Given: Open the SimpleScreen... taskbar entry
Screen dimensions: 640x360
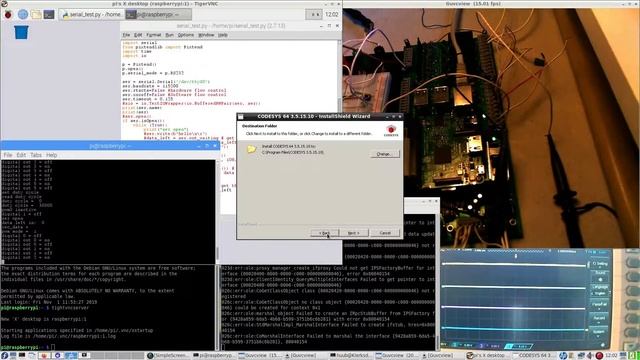Looking at the screenshot, I should (x=169, y=356).
